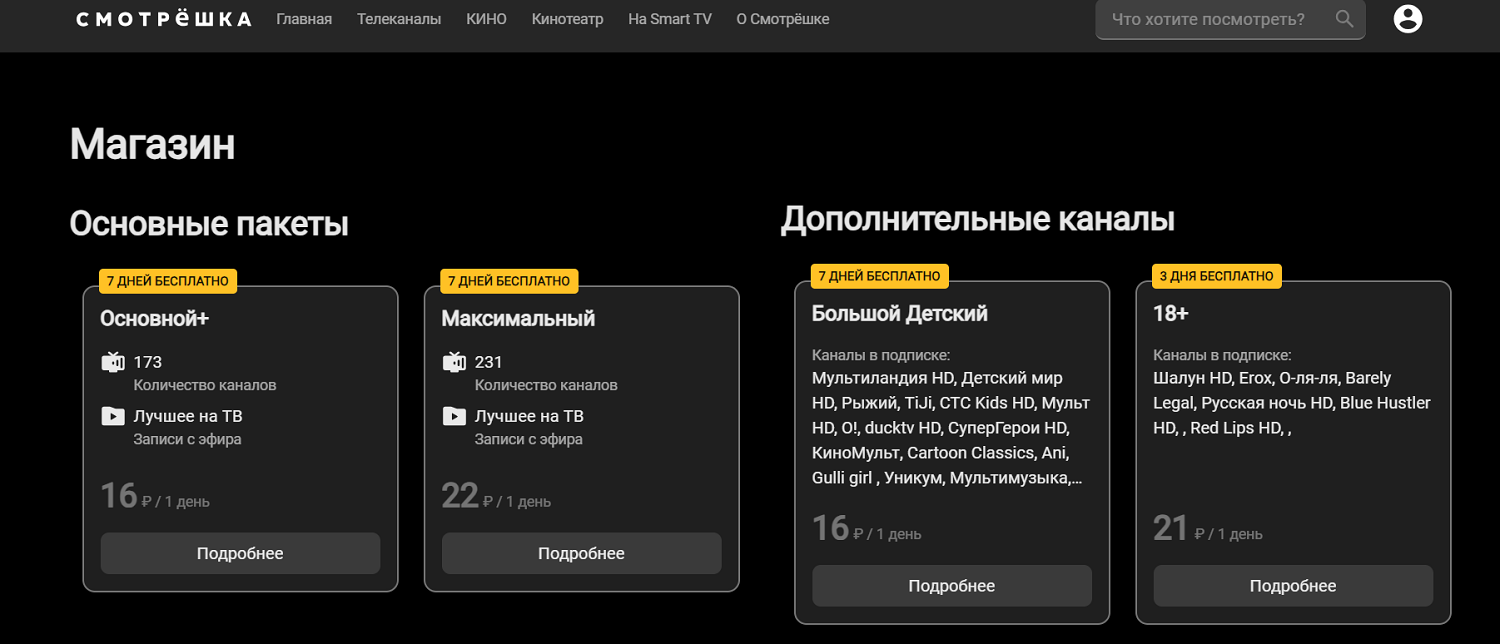1500x644 pixels.
Task: Click the 3 дня бесплатно badge
Action: click(1217, 275)
